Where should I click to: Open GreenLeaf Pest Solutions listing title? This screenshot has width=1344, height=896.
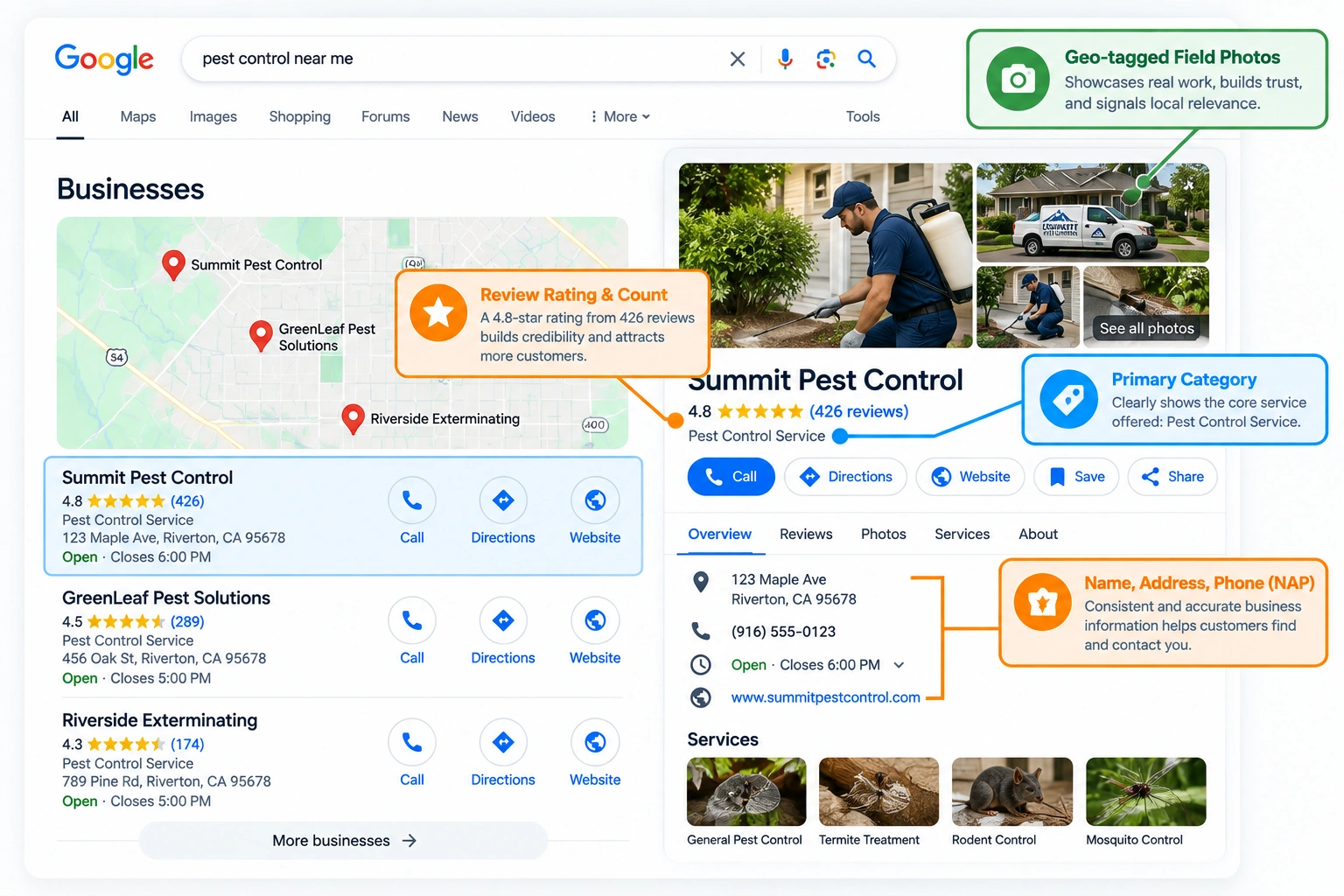click(166, 598)
